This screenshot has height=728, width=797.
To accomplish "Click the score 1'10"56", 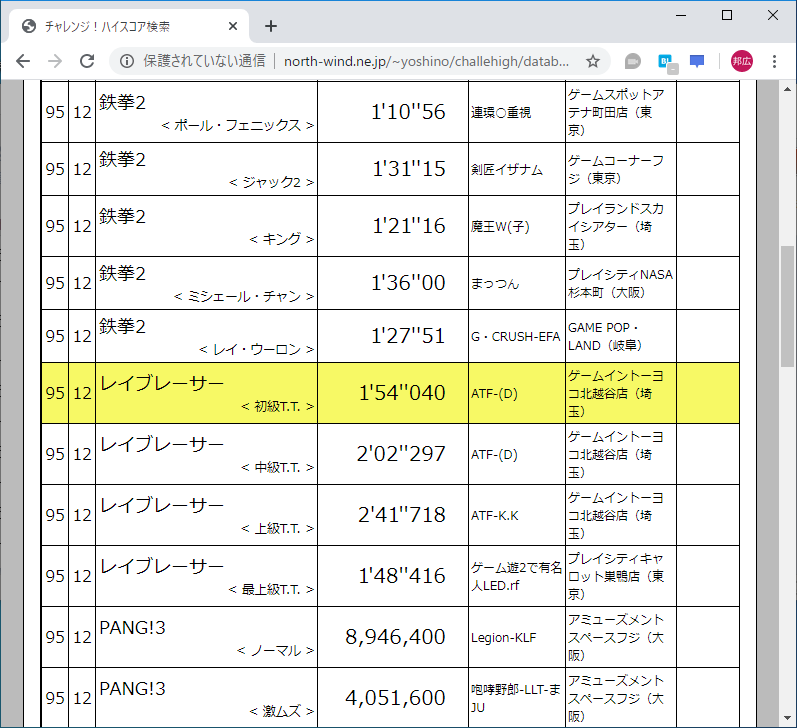I will pyautogui.click(x=408, y=112).
